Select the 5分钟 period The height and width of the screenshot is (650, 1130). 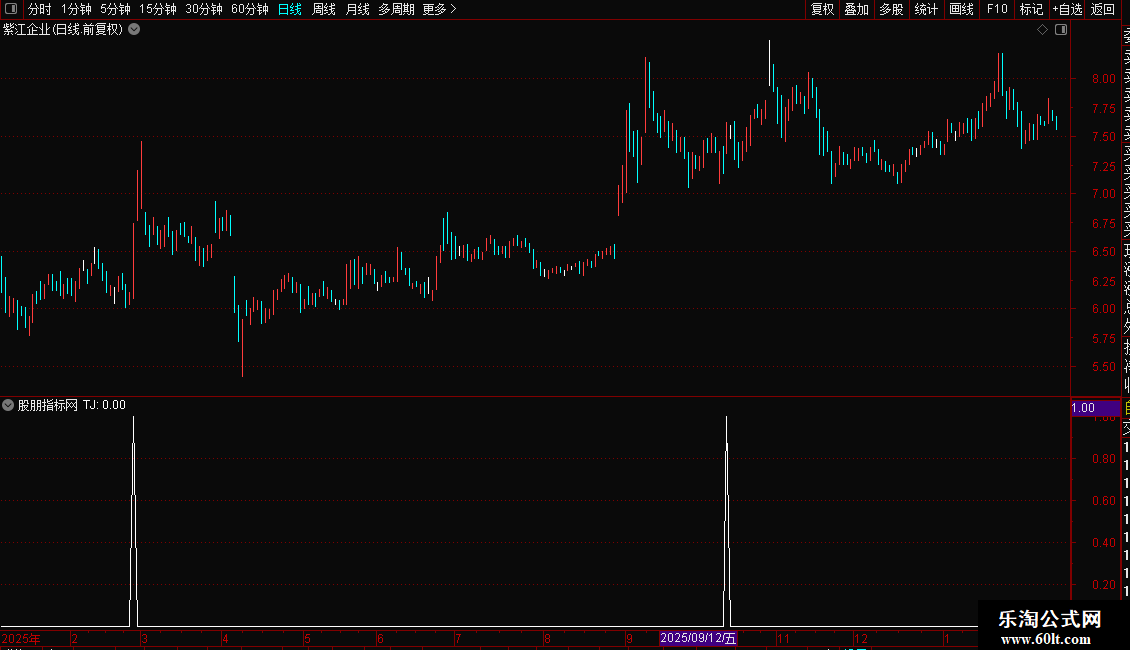click(x=115, y=9)
